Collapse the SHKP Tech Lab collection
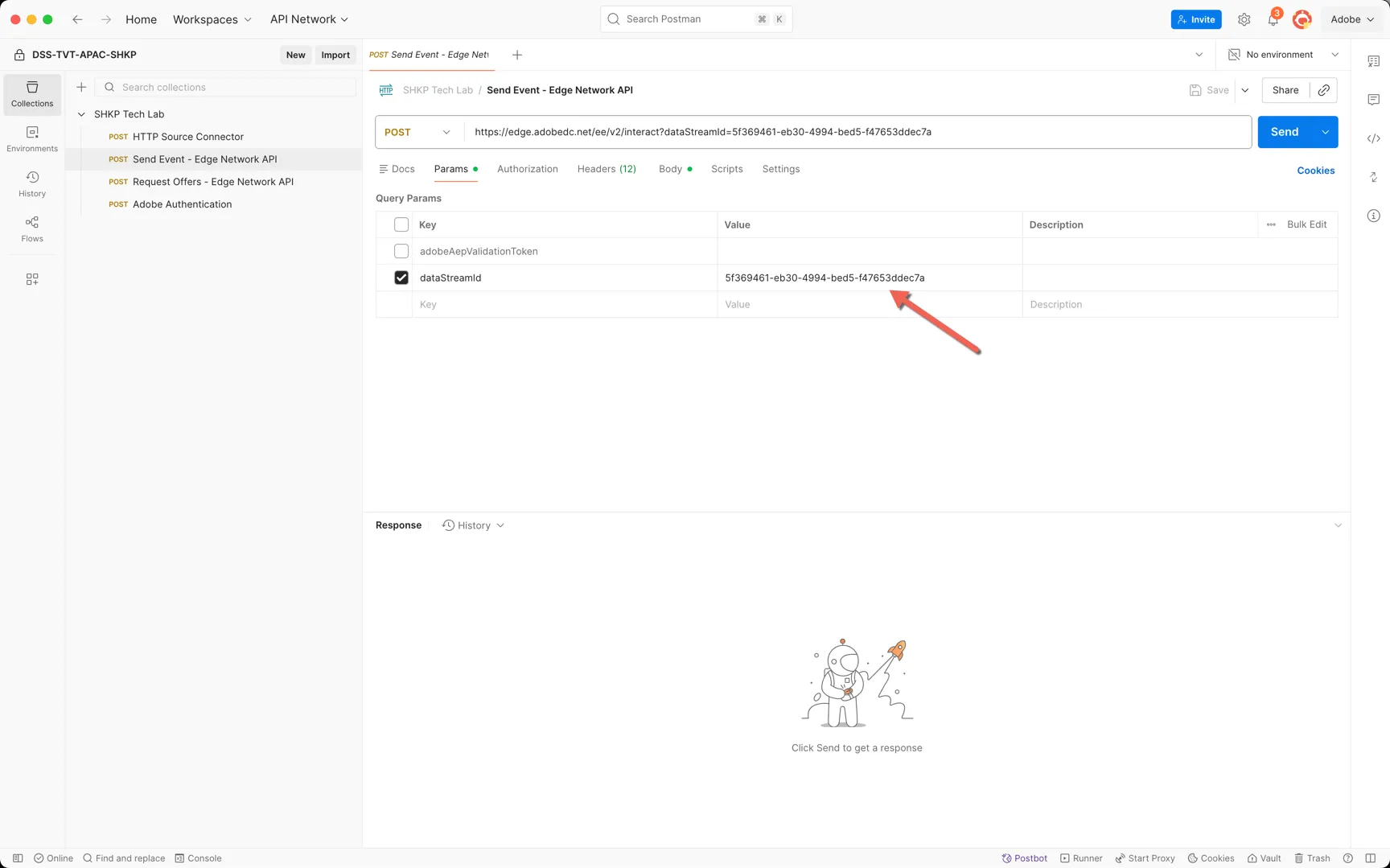Screen dimensions: 1390x868 81,114
